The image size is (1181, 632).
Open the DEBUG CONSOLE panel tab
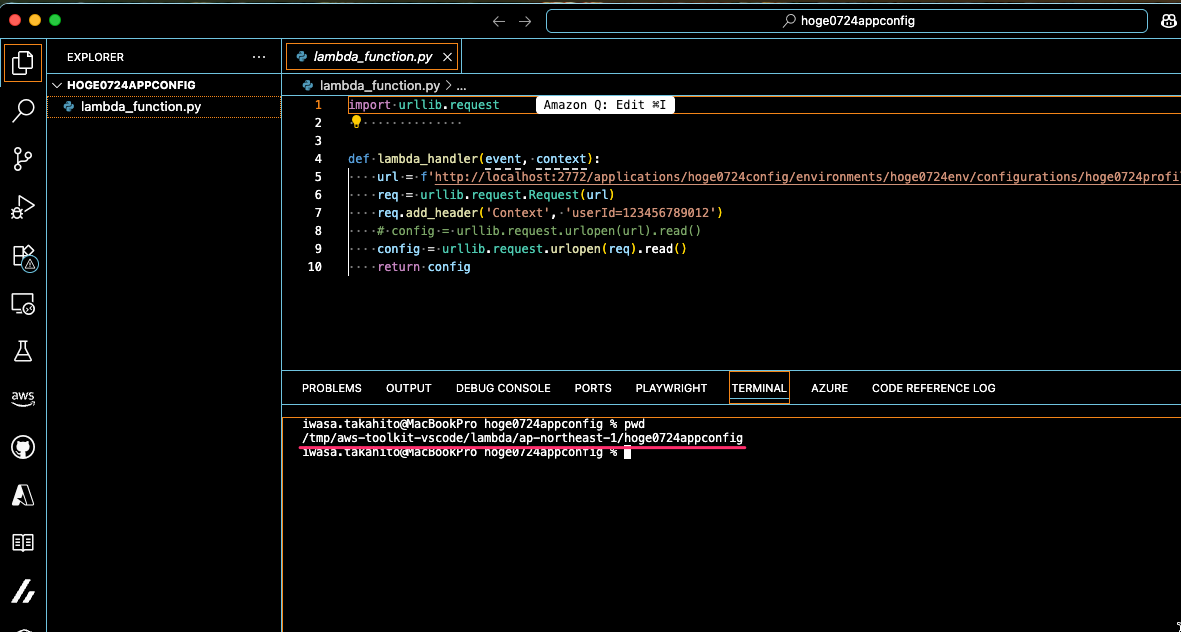(x=503, y=388)
